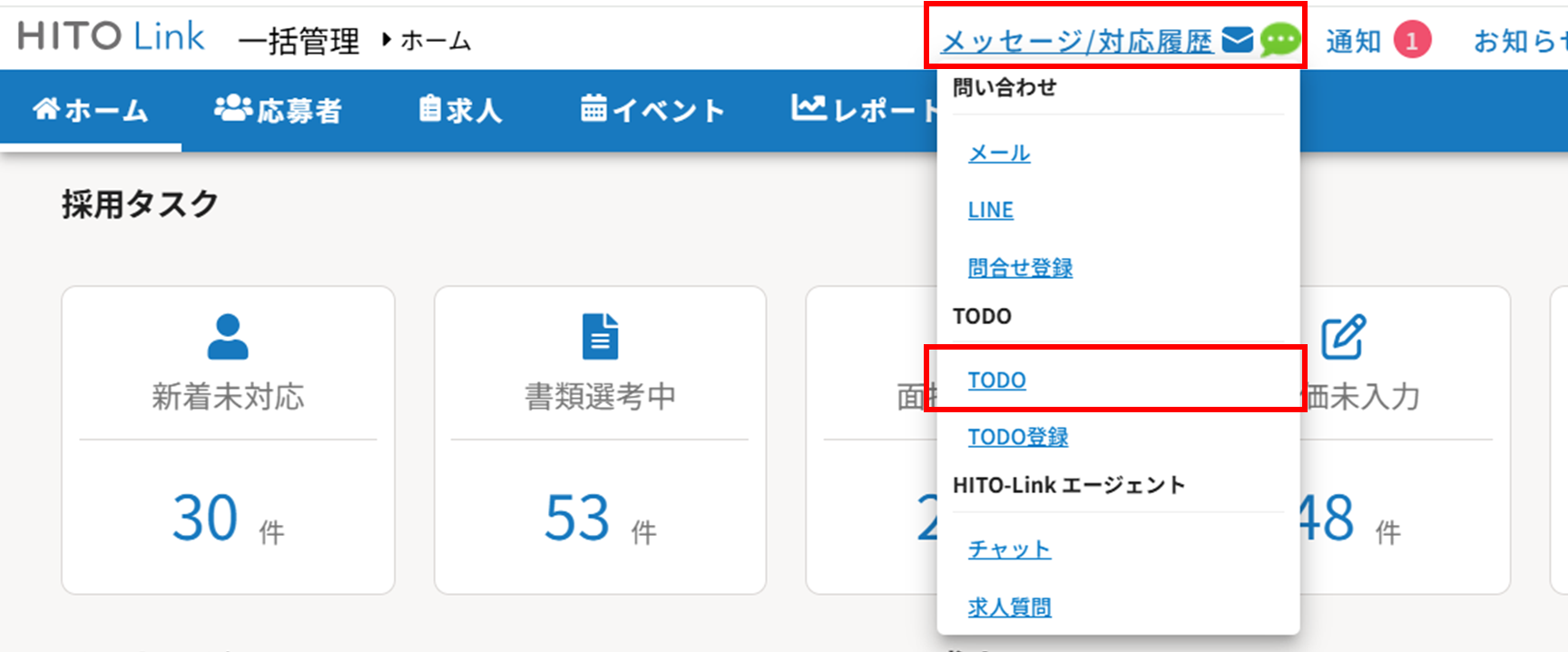Open the ホーム tab in navigation bar
The height and width of the screenshot is (652, 1568).
click(x=91, y=111)
